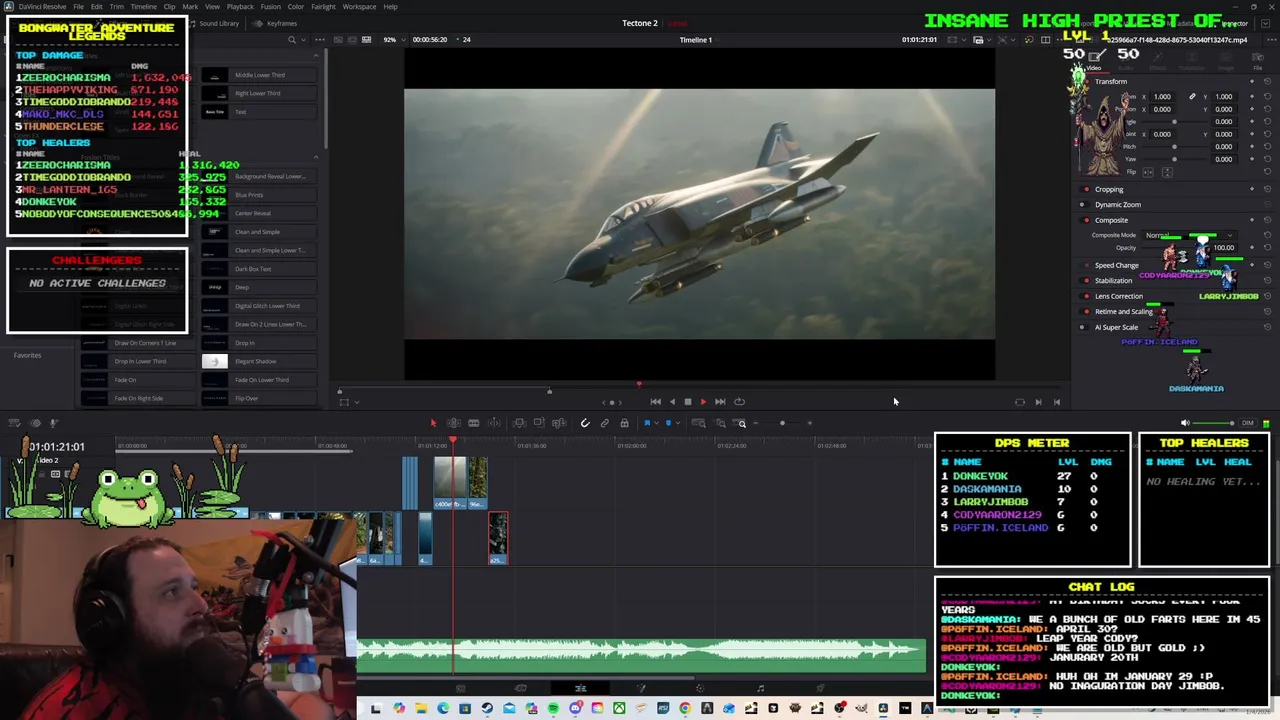Disable the Cropping section toggle
Screen dimensions: 1280x720
(x=1086, y=189)
